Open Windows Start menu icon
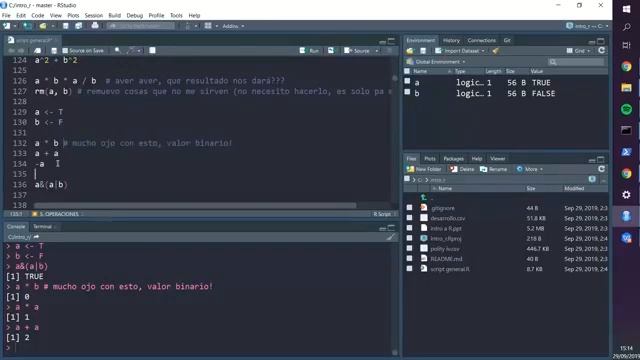The height and width of the screenshot is (360, 640). (x=627, y=9)
